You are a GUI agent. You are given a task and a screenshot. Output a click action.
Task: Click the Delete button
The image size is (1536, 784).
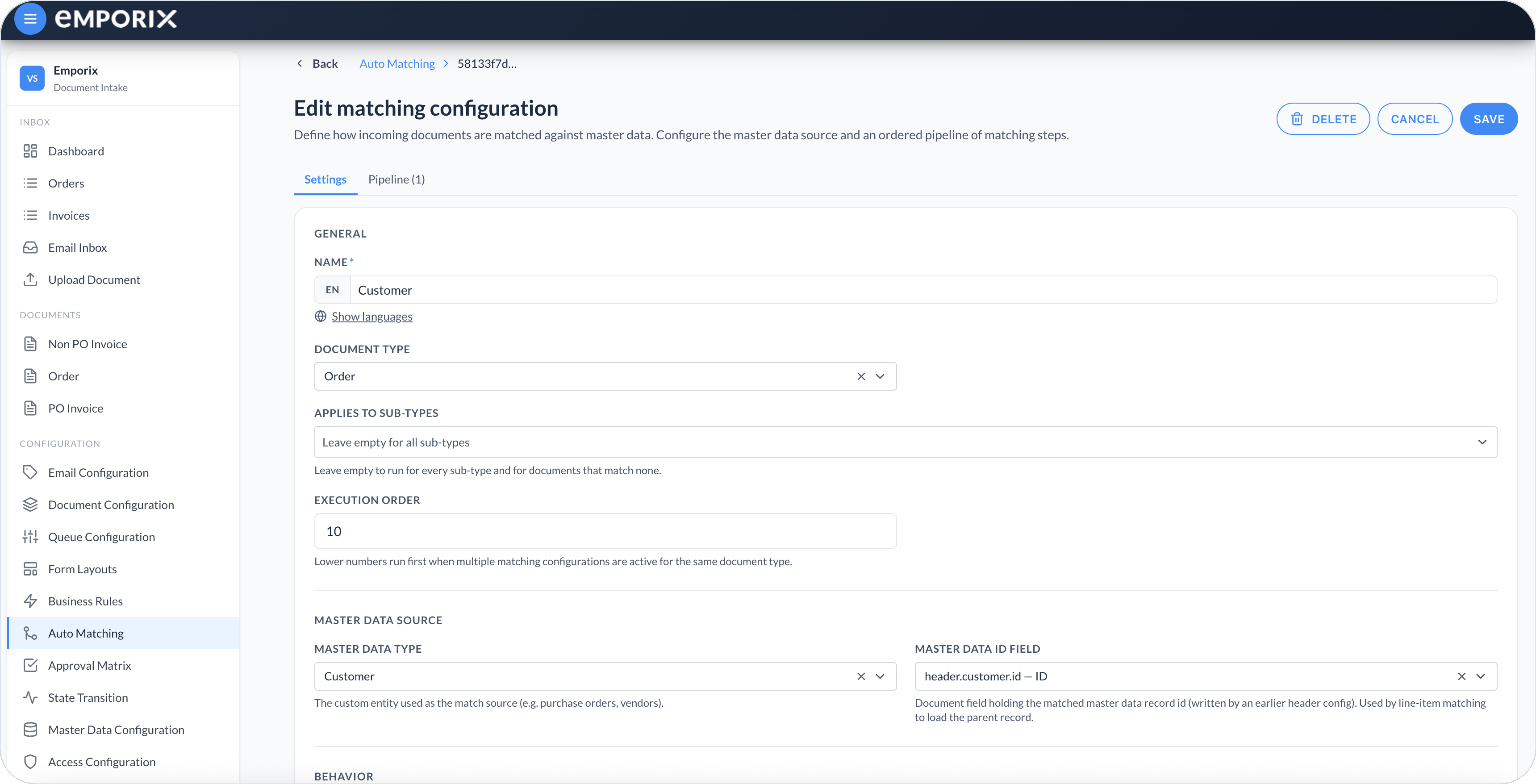[x=1323, y=119]
